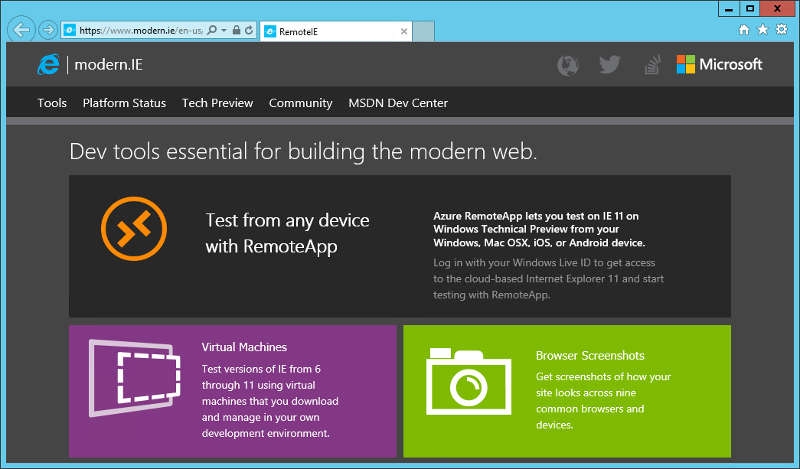Click 'Dev tools essential' page heading

pyautogui.click(x=303, y=152)
